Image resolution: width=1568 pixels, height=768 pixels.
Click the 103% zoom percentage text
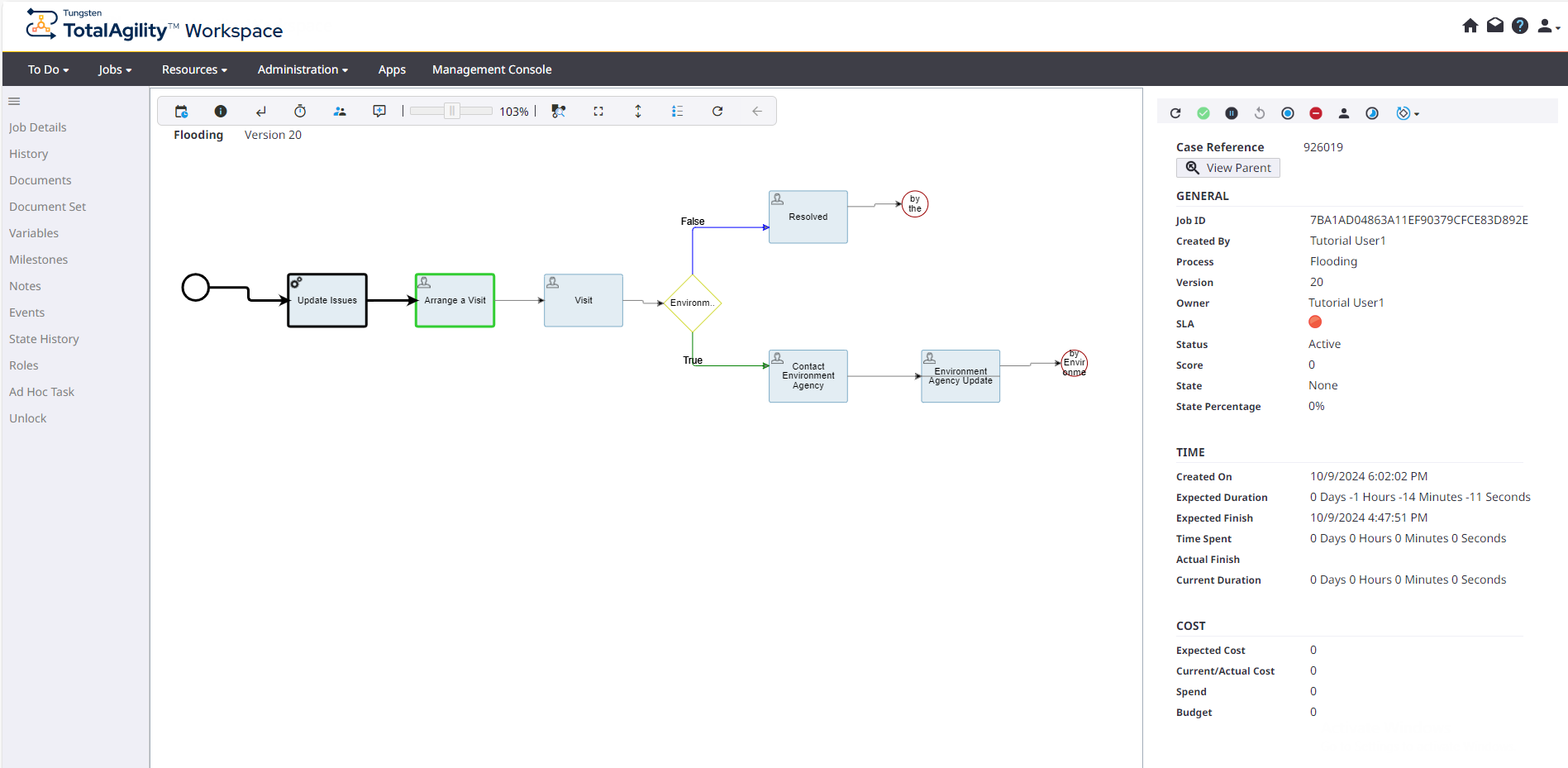514,112
